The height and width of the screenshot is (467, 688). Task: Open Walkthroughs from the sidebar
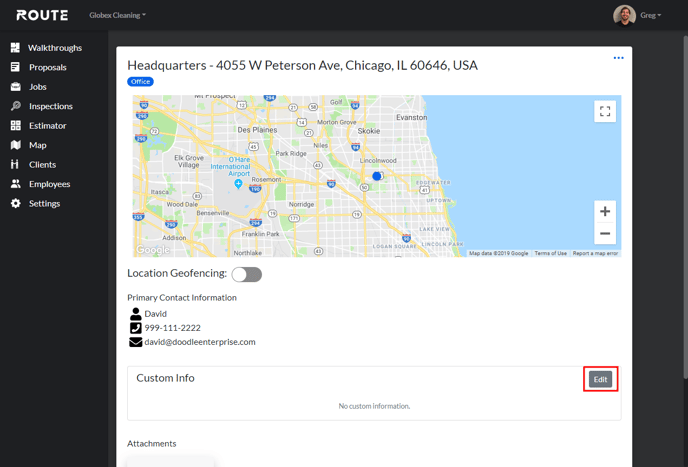54,47
